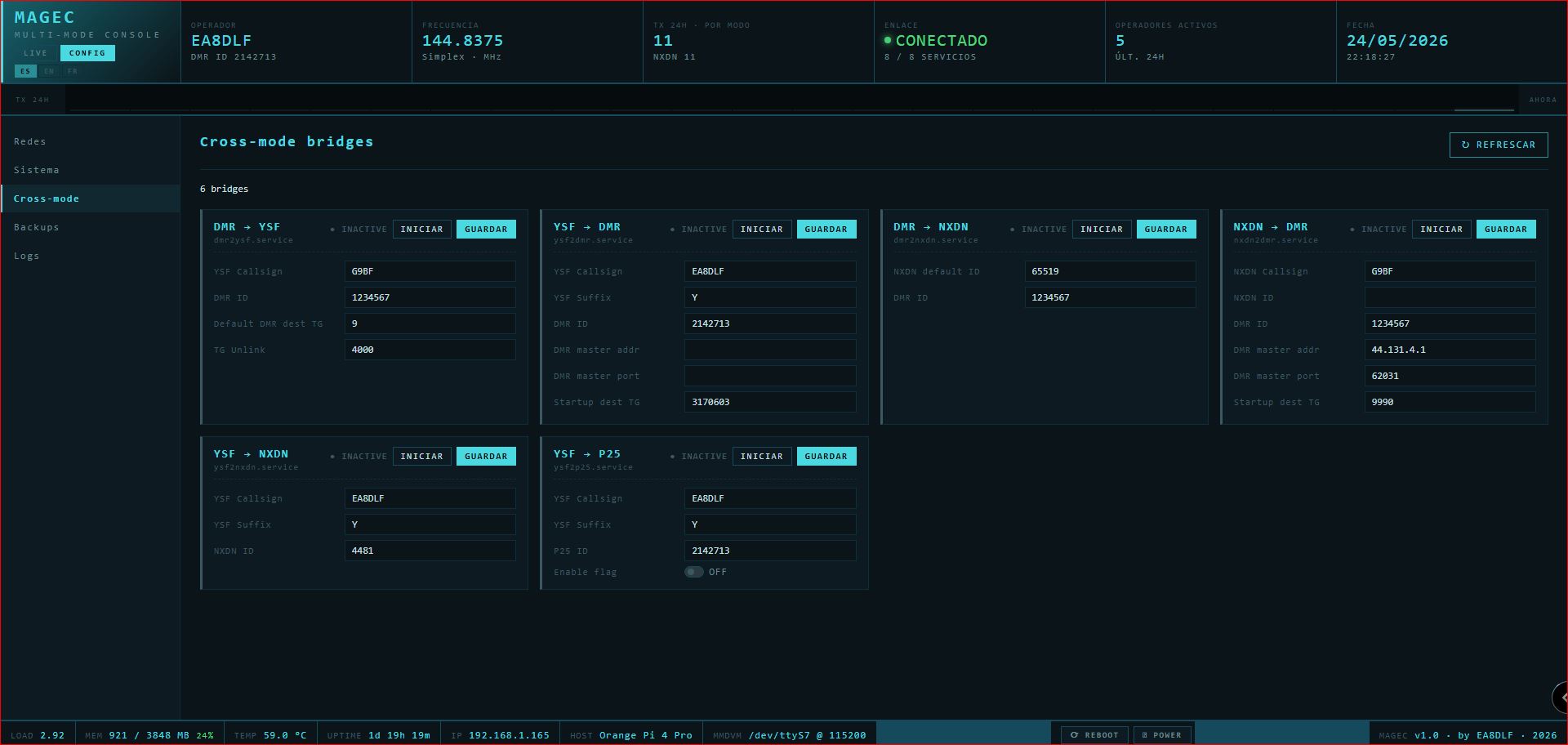Edit YSF Suffix field in YSF → P25
1568x745 pixels.
[x=770, y=524]
